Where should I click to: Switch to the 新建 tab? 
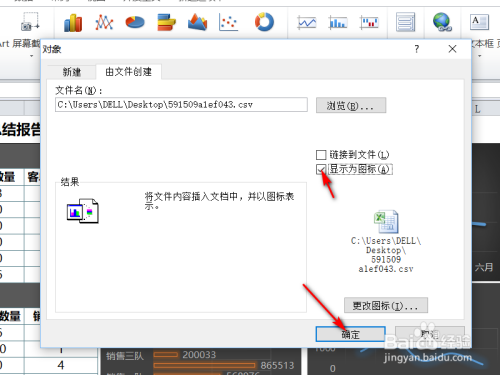coord(72,72)
